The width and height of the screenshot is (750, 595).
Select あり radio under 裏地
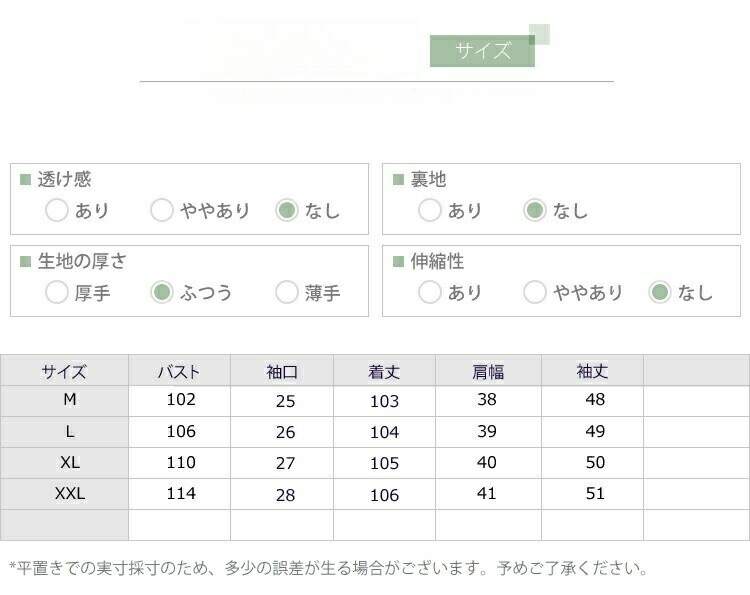tap(430, 210)
